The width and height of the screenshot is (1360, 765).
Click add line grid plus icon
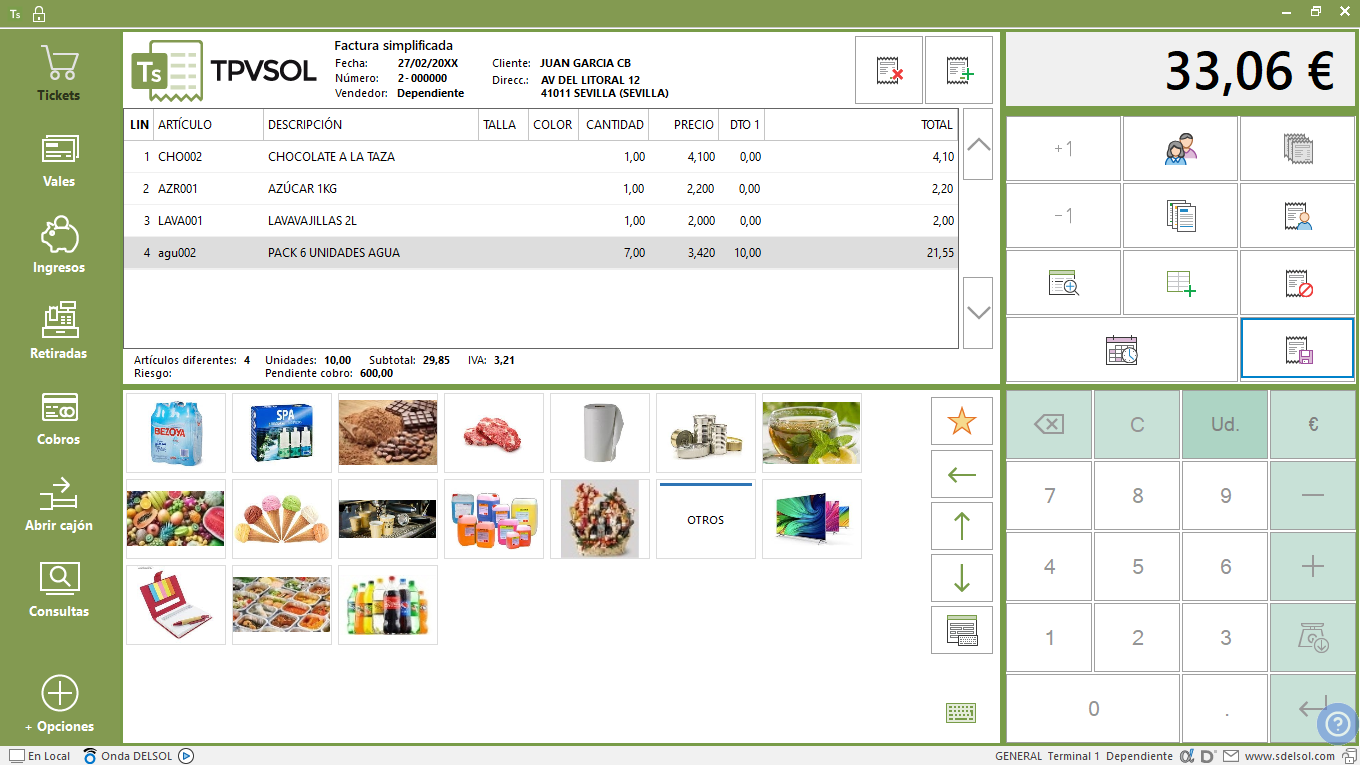point(1180,283)
